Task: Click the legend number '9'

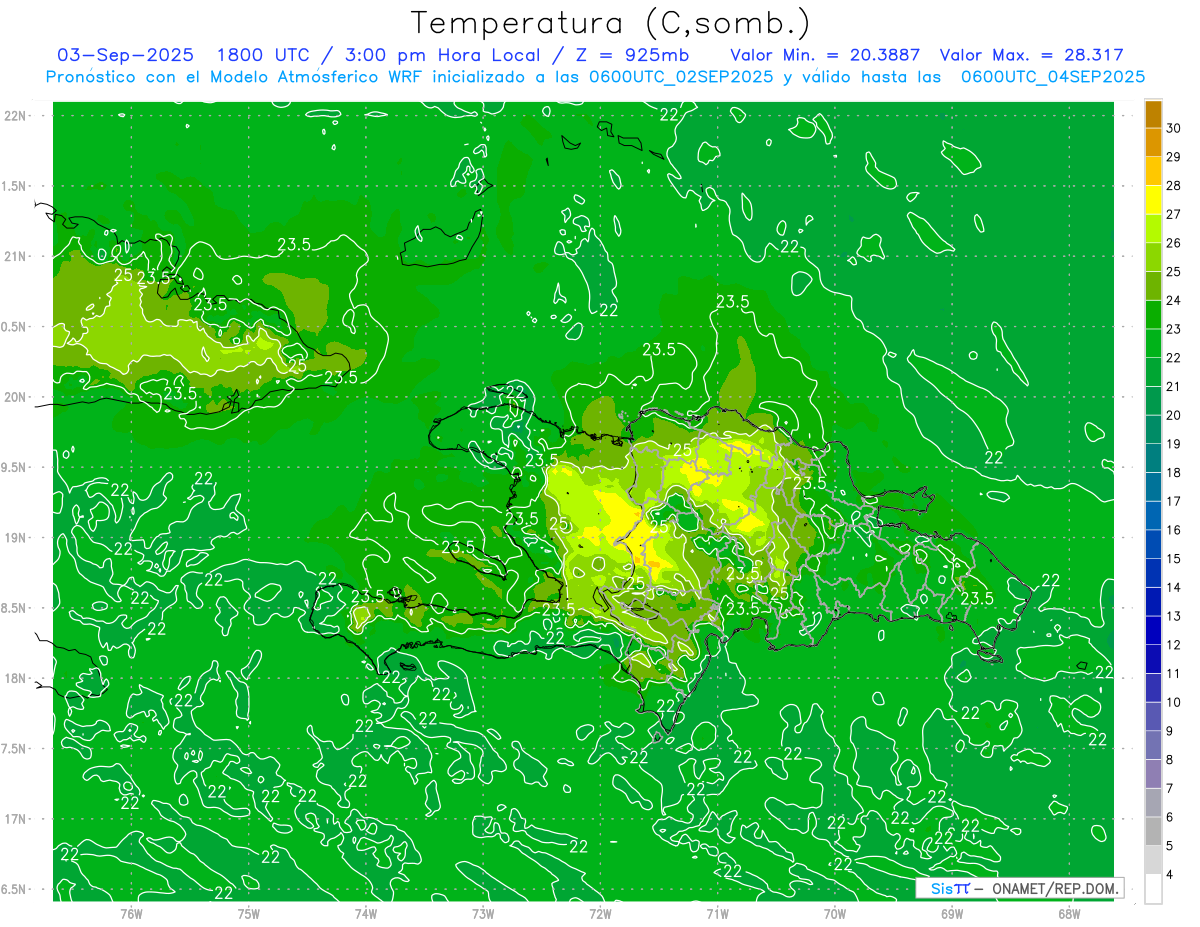Action: coord(1171,731)
